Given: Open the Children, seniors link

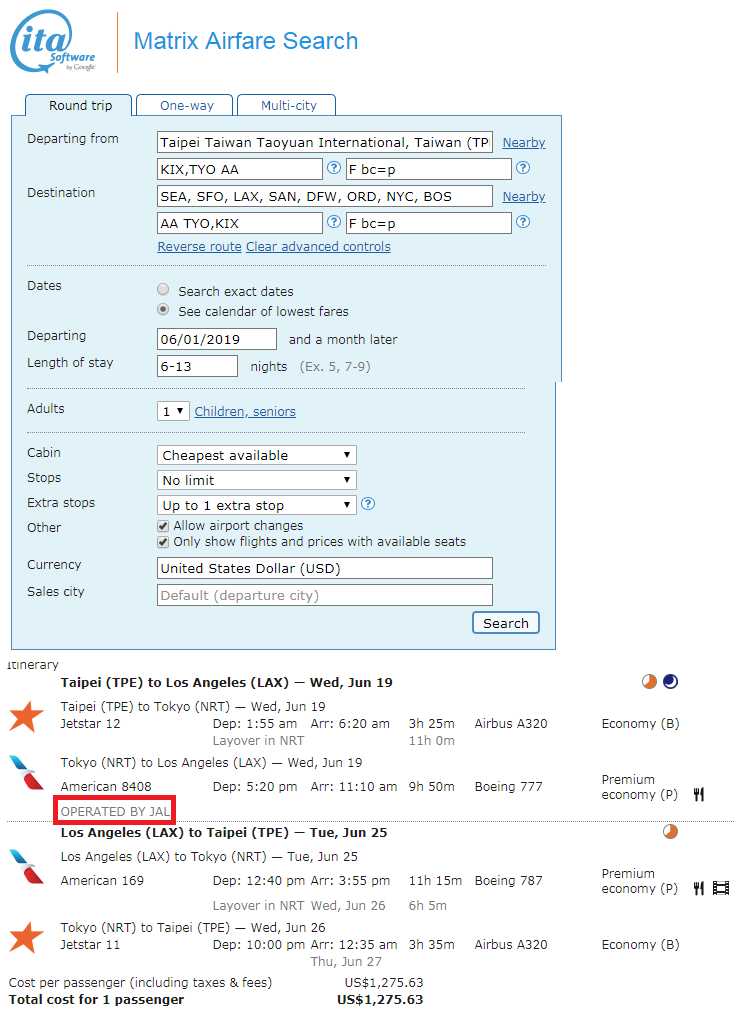Looking at the screenshot, I should coord(245,412).
